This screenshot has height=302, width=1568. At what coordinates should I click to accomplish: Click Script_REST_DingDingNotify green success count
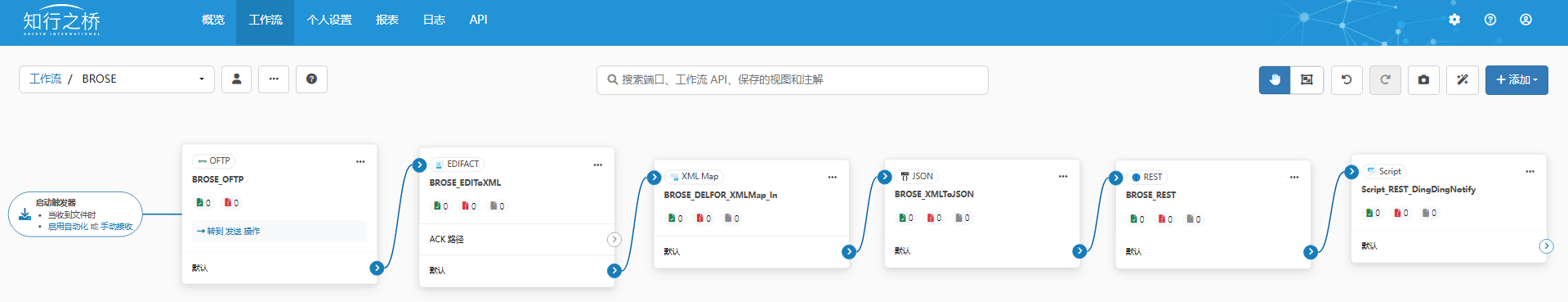[1373, 213]
